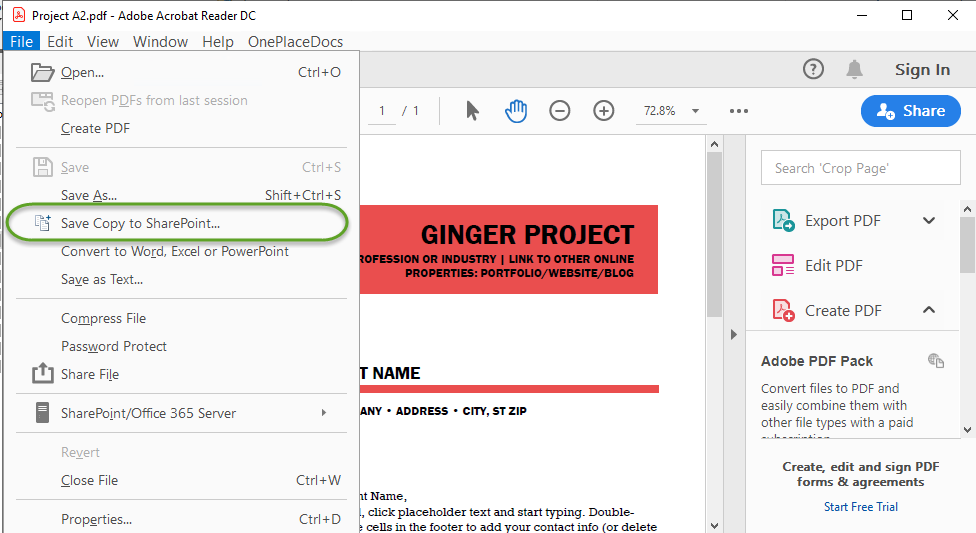This screenshot has width=976, height=533.
Task: Open zoom level dropdown arrow
Action: coord(695,111)
